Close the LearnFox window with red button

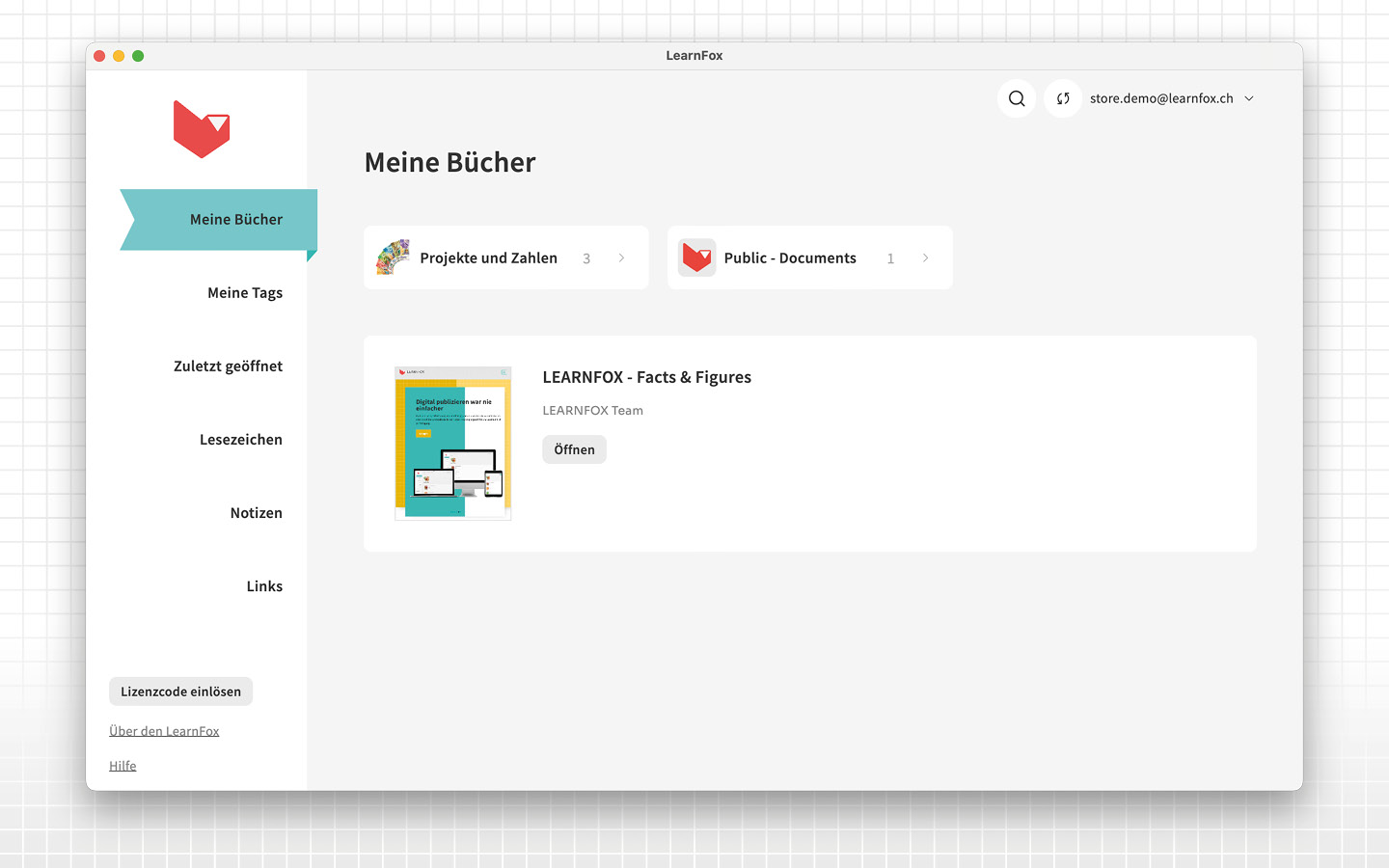click(99, 56)
